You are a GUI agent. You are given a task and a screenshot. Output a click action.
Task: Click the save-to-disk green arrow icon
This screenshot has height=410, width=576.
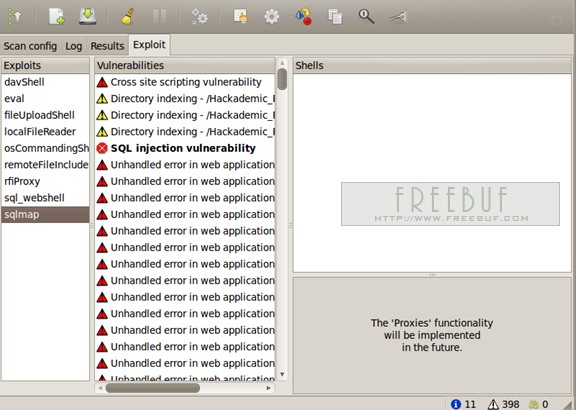pyautogui.click(x=87, y=17)
